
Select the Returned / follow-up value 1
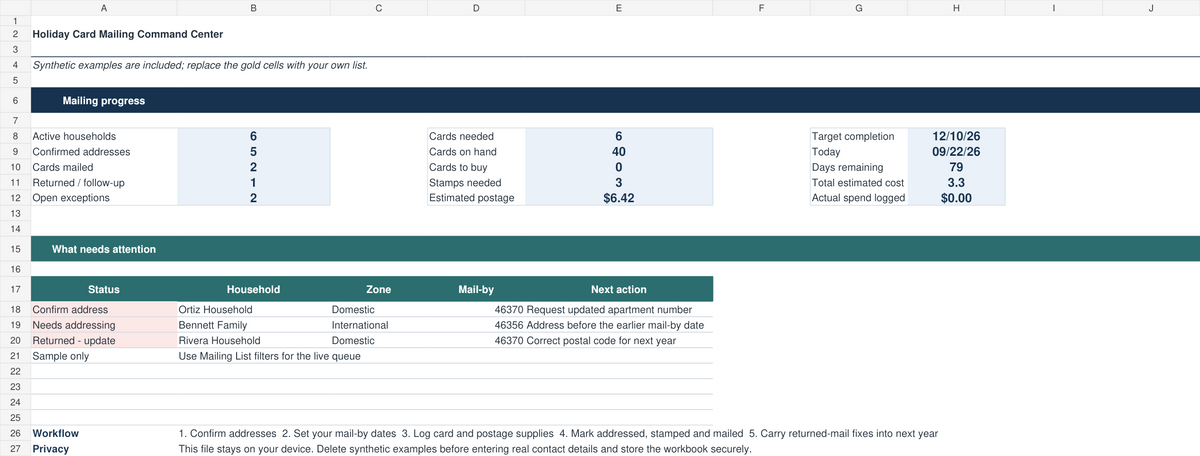pyautogui.click(x=253, y=183)
